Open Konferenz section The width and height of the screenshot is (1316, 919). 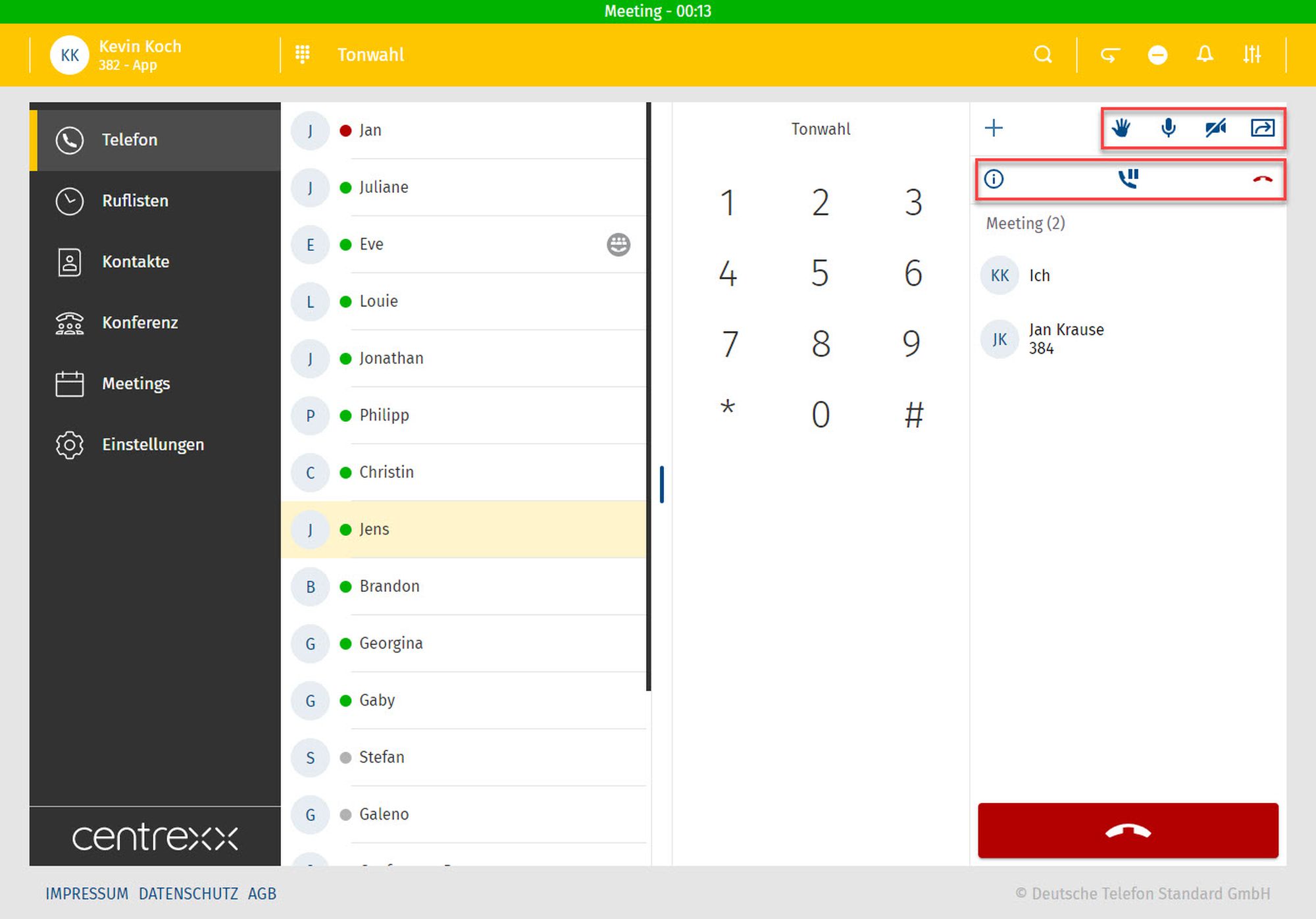pos(139,323)
